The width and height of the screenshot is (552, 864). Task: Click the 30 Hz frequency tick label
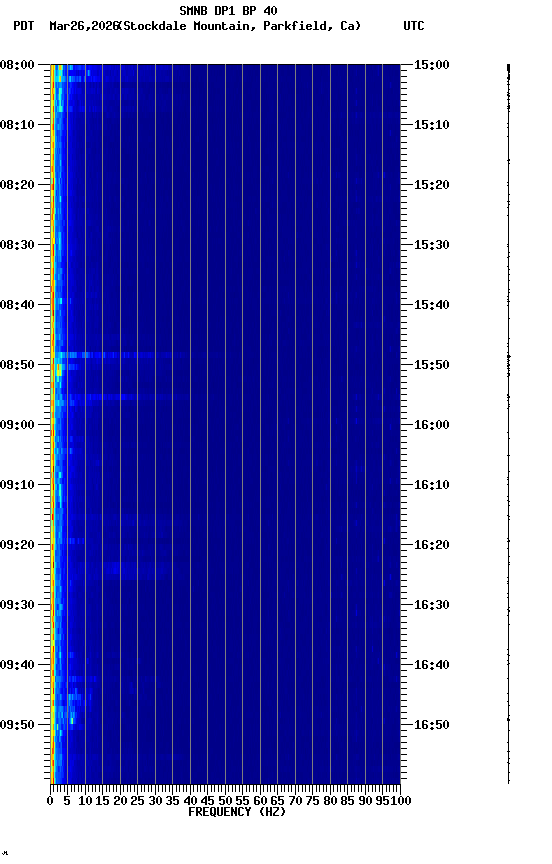[x=155, y=801]
